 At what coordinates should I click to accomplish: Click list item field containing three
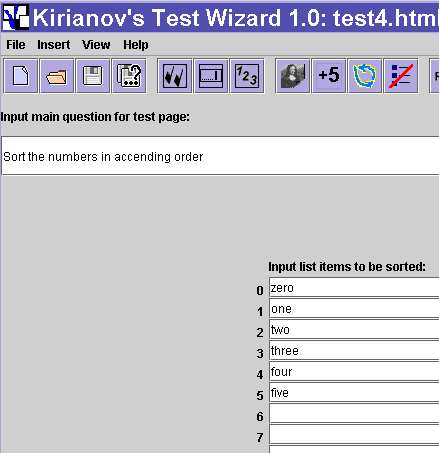point(354,350)
